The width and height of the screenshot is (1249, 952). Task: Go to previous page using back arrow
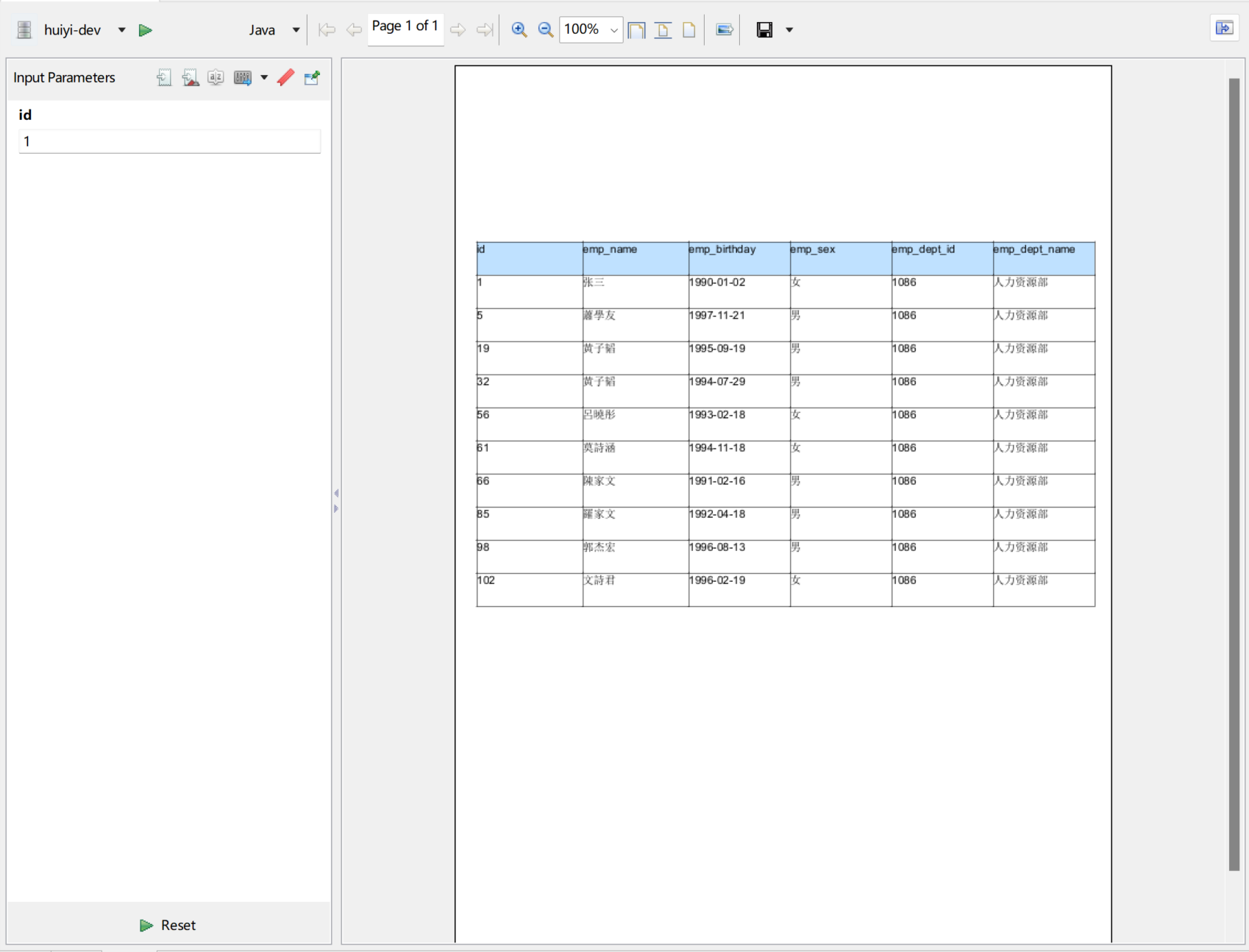[x=353, y=29]
